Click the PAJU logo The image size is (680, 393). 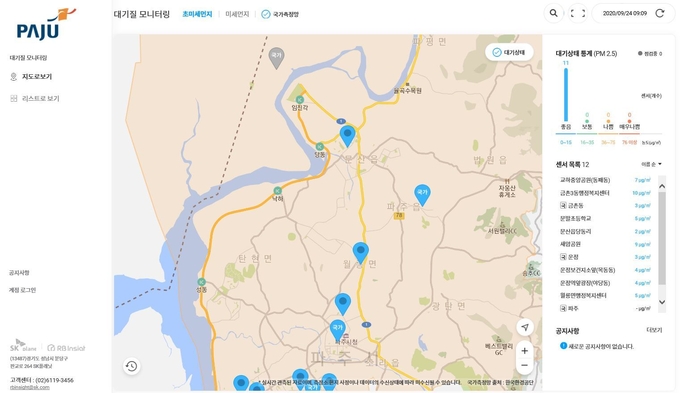click(45, 24)
